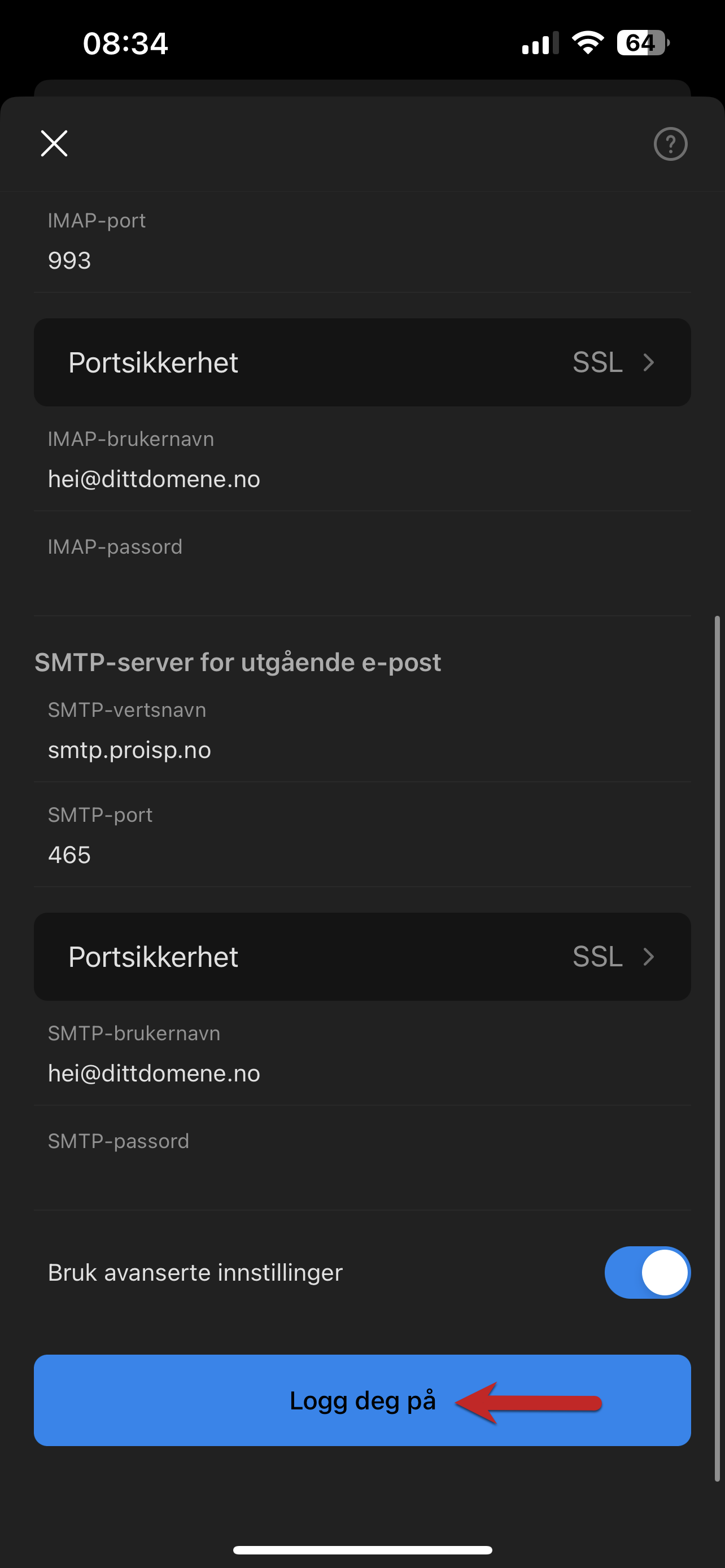Tap the Logg deg på button
The width and height of the screenshot is (725, 1568).
362,1400
